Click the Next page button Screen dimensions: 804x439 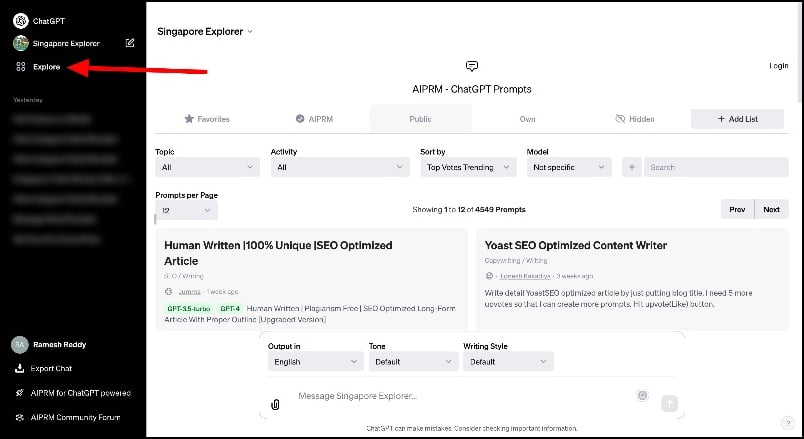tap(771, 209)
